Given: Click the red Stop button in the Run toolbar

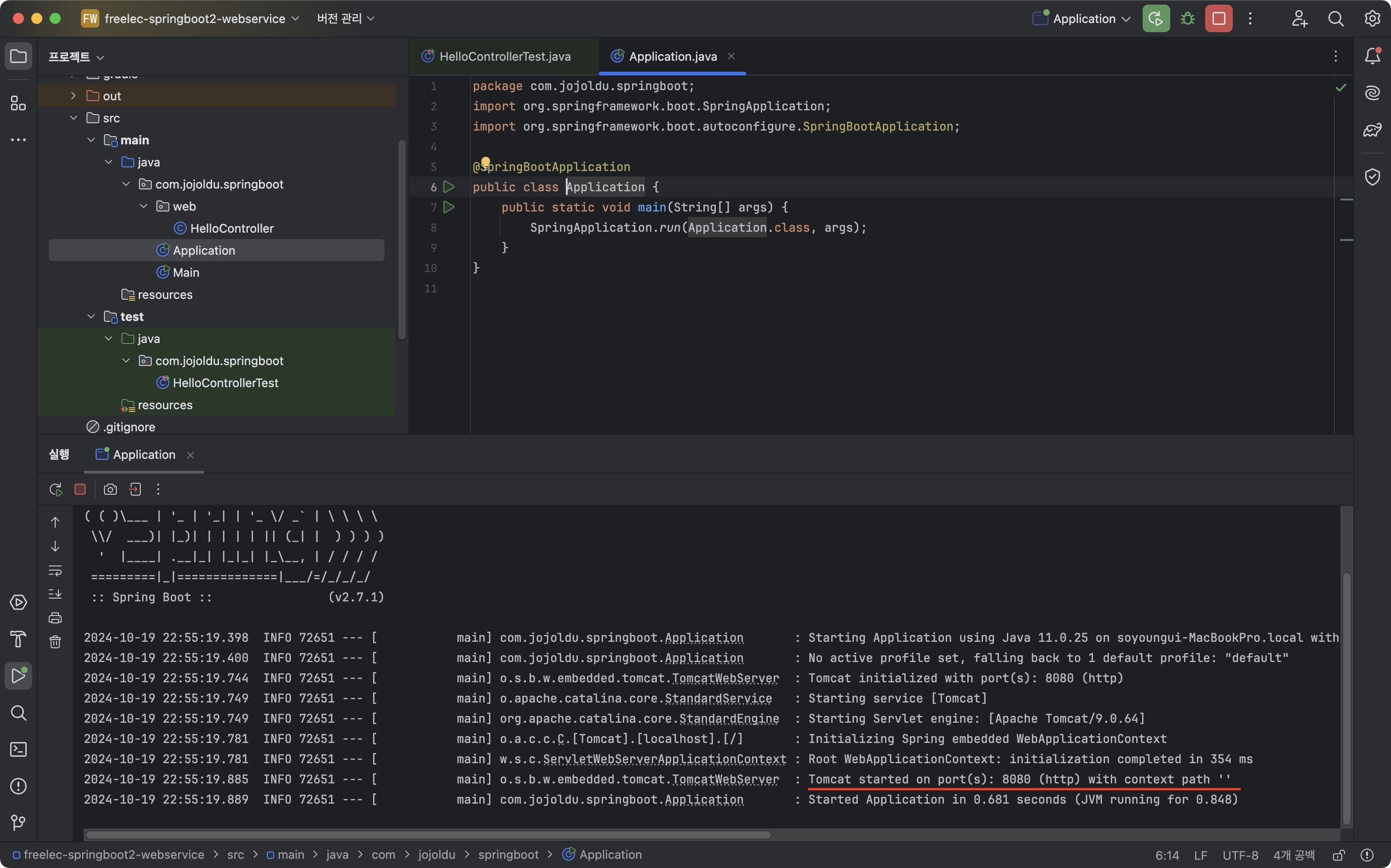Looking at the screenshot, I should point(80,489).
